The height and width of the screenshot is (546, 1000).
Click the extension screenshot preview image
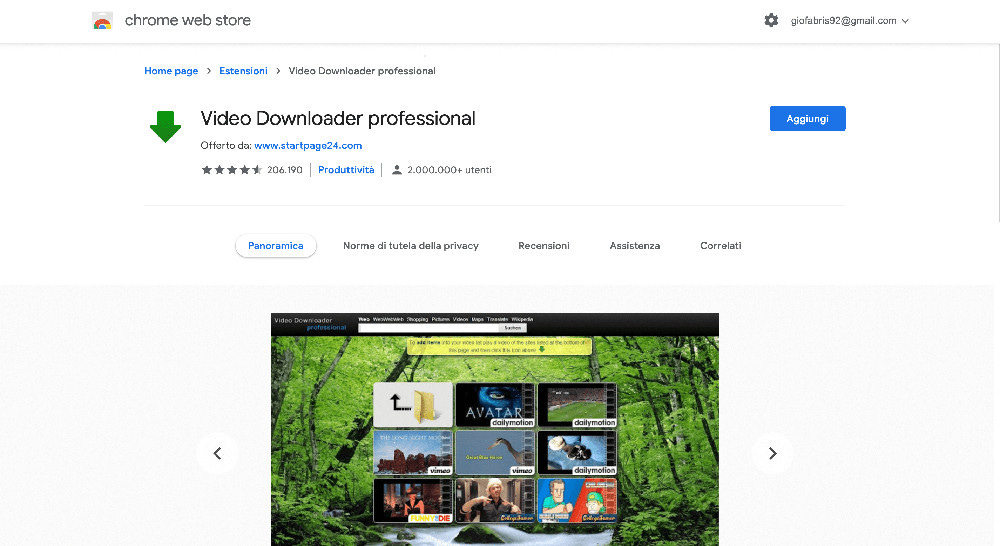pos(495,429)
